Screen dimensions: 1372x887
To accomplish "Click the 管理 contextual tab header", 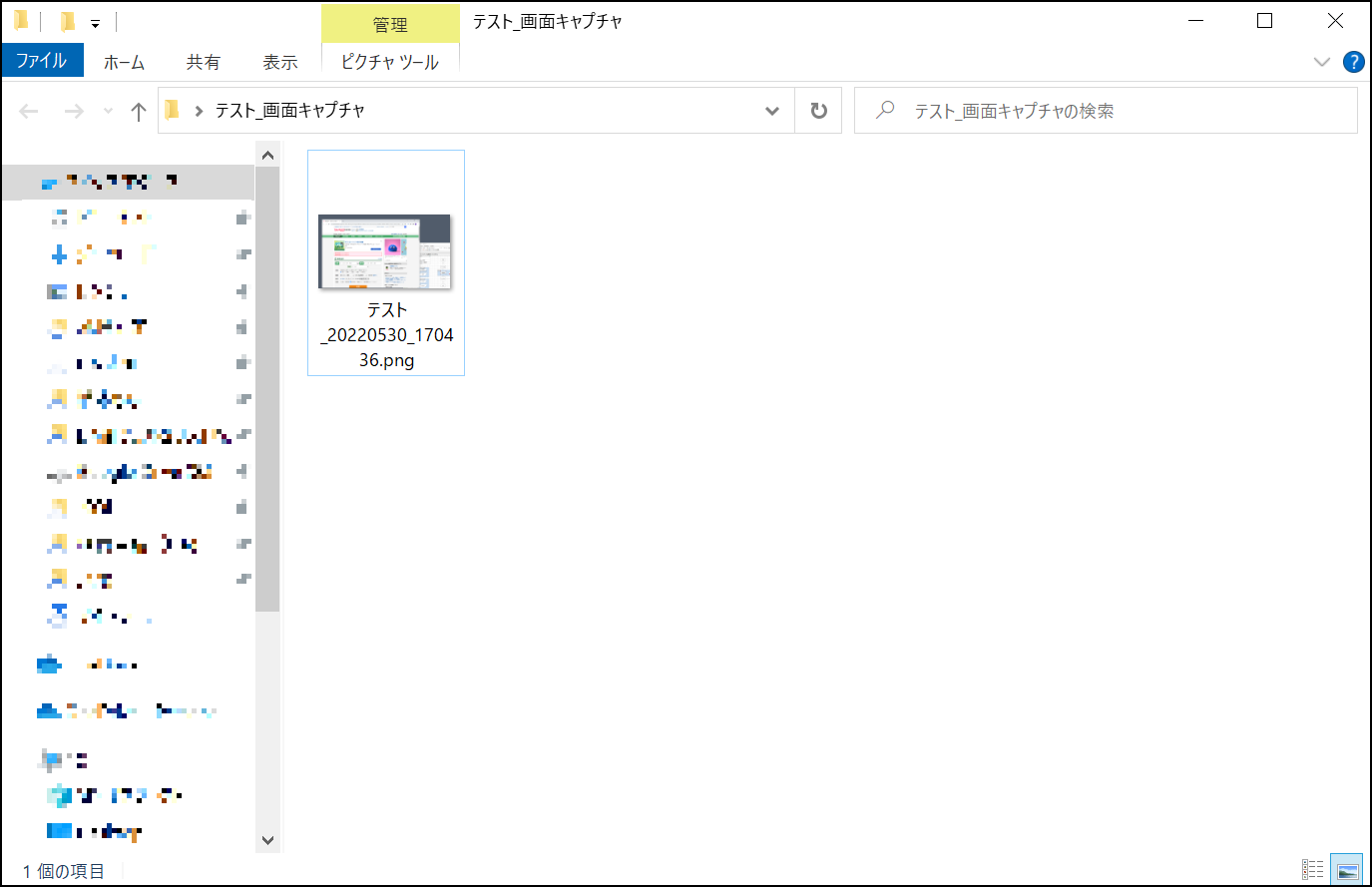I will pyautogui.click(x=388, y=24).
